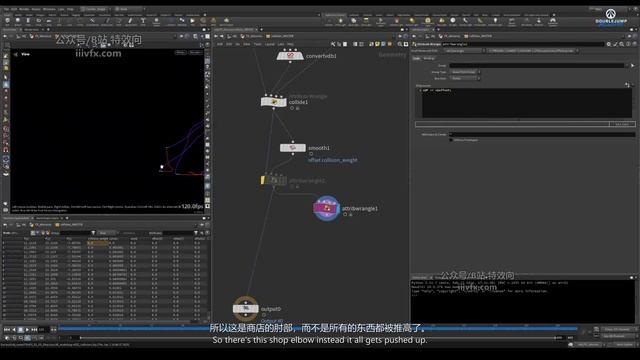Viewport: 640px width, 360px height.
Task: Step to the last frame button
Action: [34, 329]
